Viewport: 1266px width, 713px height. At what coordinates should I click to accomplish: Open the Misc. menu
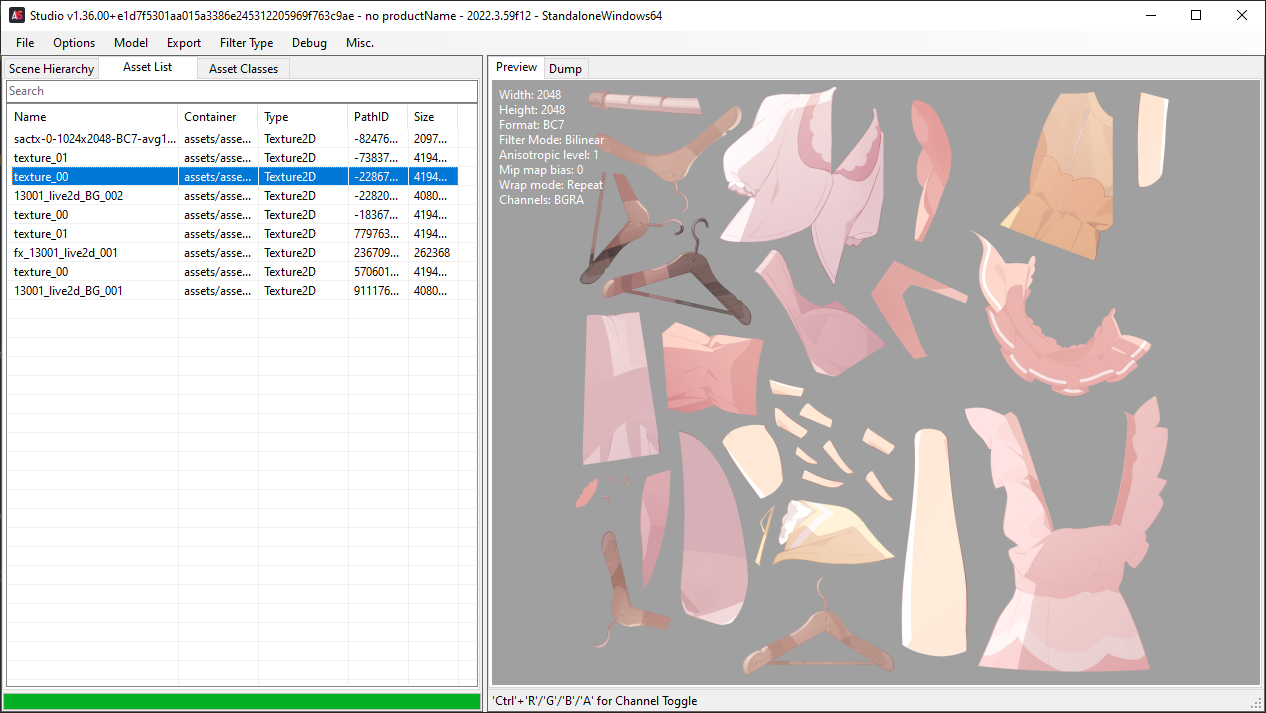tap(360, 43)
